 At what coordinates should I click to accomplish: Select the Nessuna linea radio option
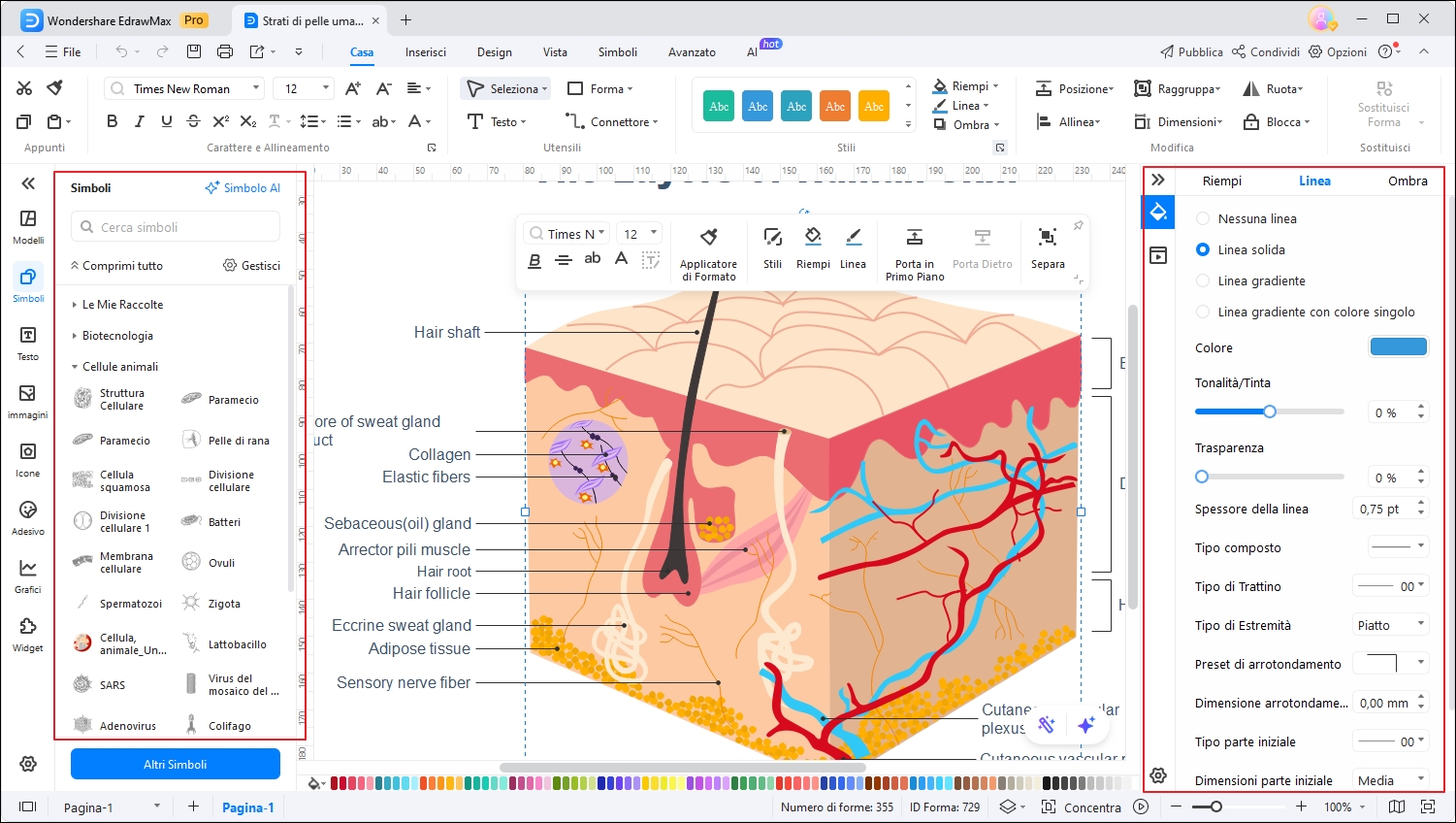[x=1203, y=219]
